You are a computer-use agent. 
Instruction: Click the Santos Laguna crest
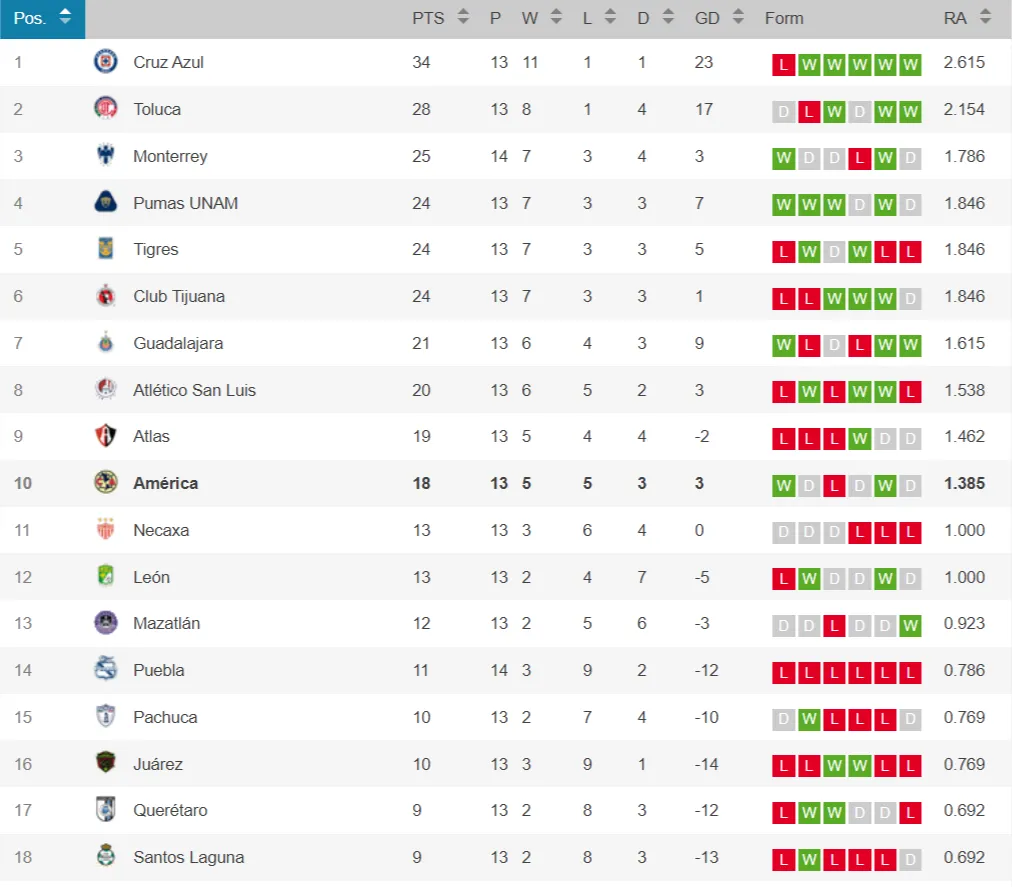[x=105, y=857]
